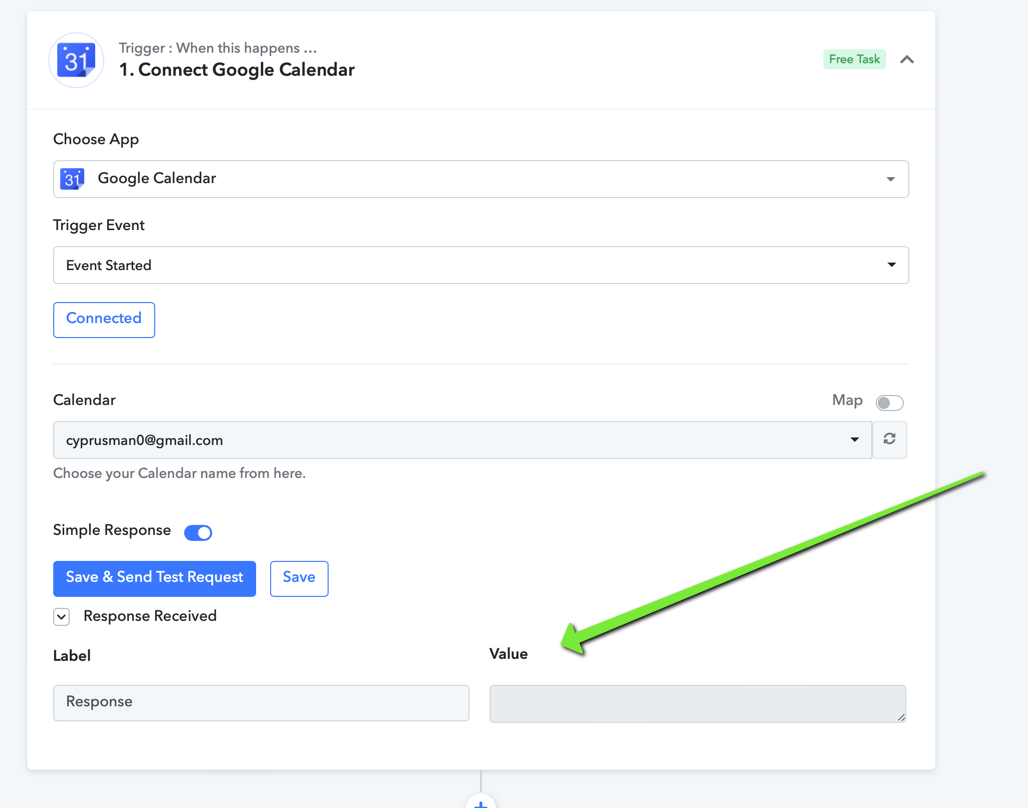Click the Connected button
Screen dimensions: 1029x808
pyautogui.click(x=104, y=320)
